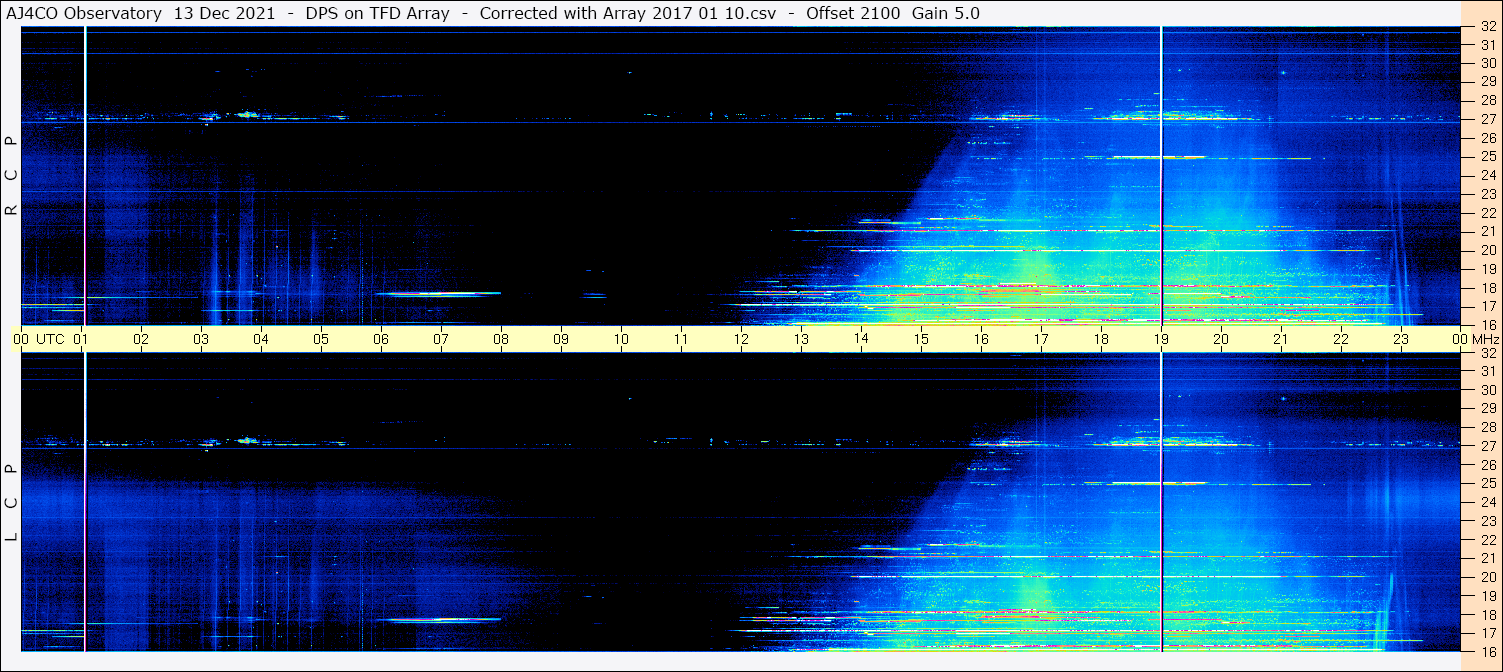Click the 23 MHz label of RCP panel

pos(1487,194)
